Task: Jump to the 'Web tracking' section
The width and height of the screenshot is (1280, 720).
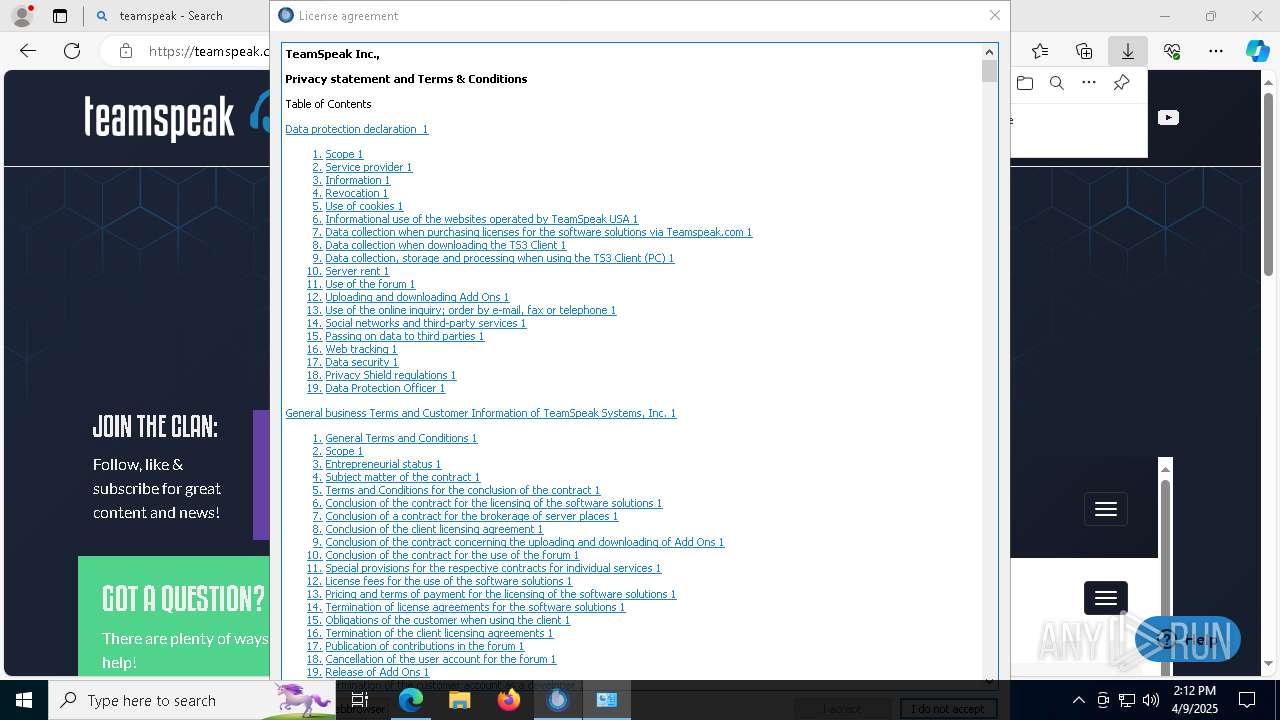Action: pos(361,349)
